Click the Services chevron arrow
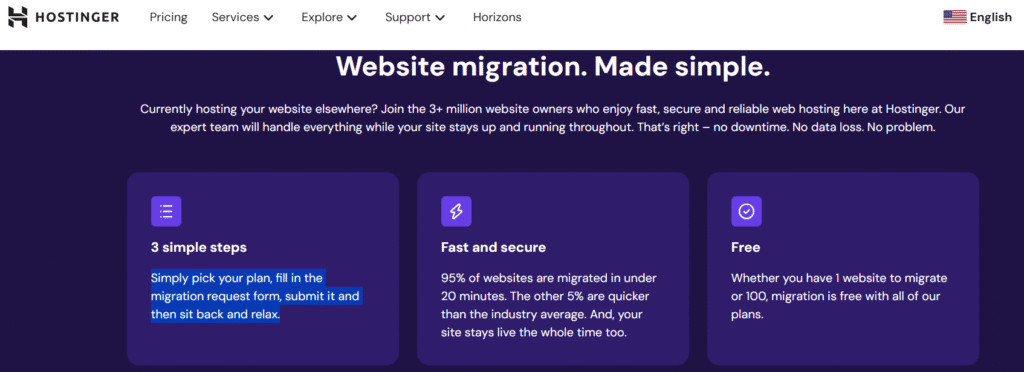The width and height of the screenshot is (1024, 372). click(x=268, y=18)
